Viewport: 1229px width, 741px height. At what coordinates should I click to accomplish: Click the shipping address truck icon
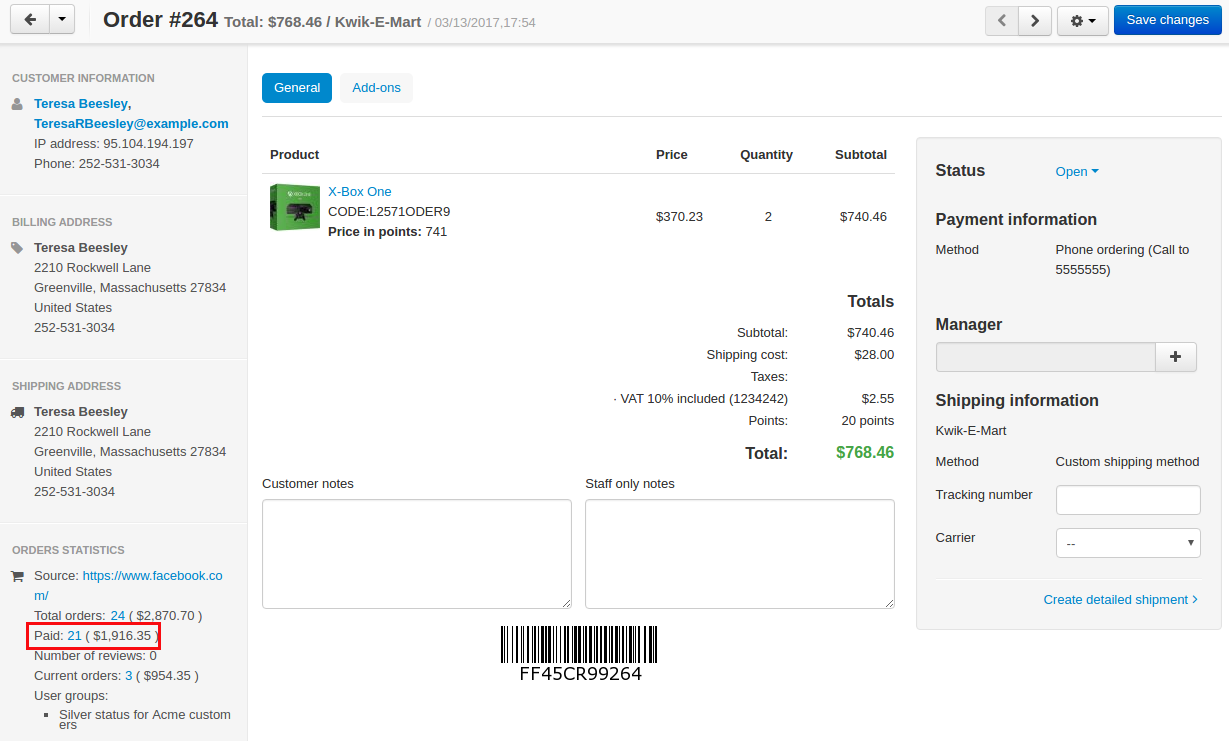18,412
